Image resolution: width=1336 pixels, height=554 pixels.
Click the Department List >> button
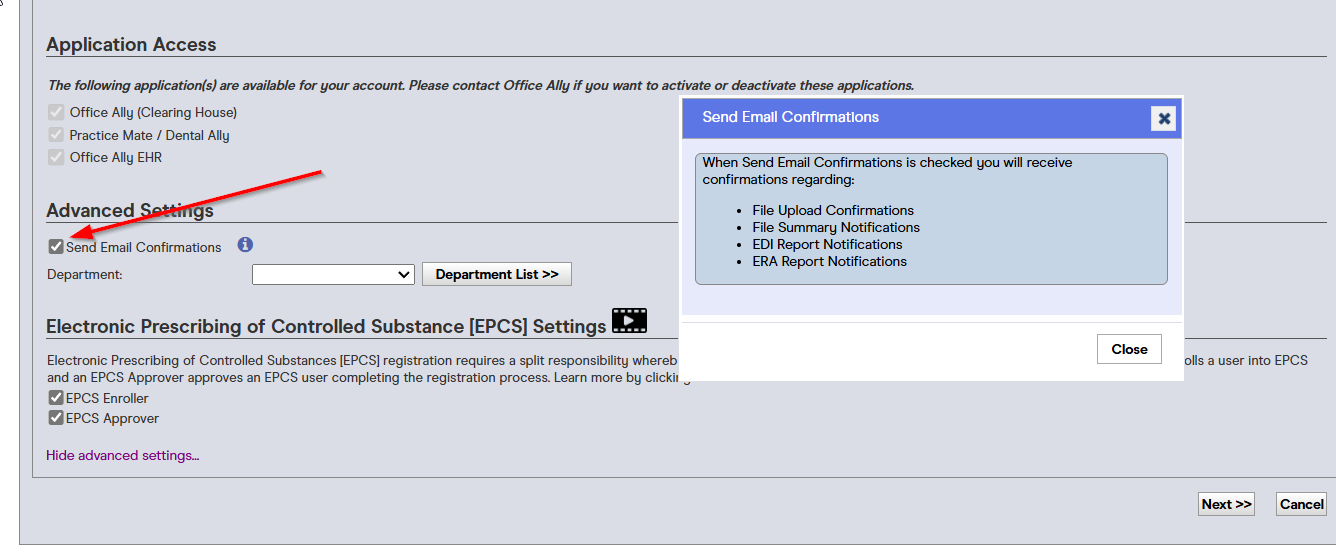tap(497, 274)
